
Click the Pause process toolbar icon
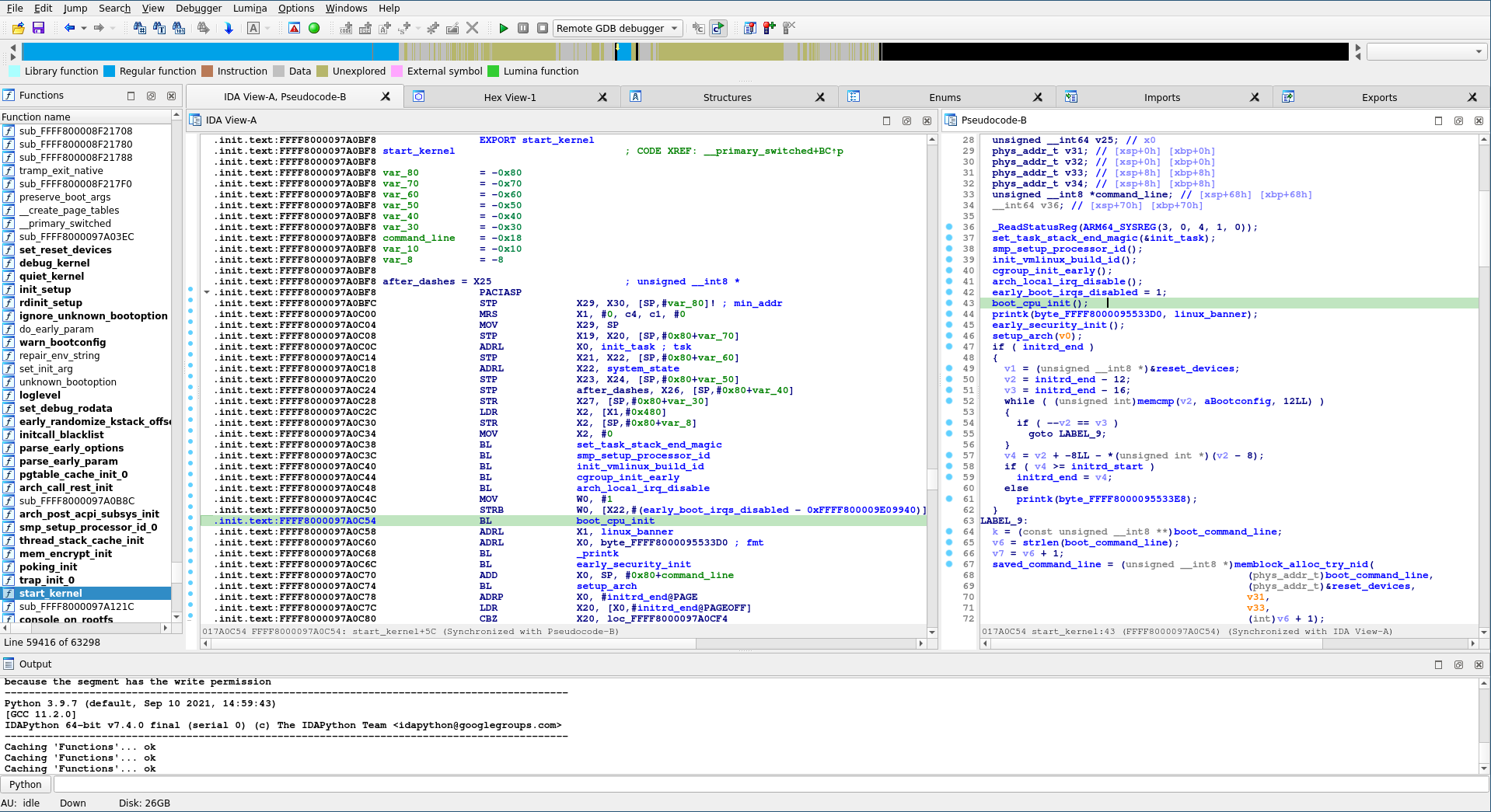click(x=524, y=28)
